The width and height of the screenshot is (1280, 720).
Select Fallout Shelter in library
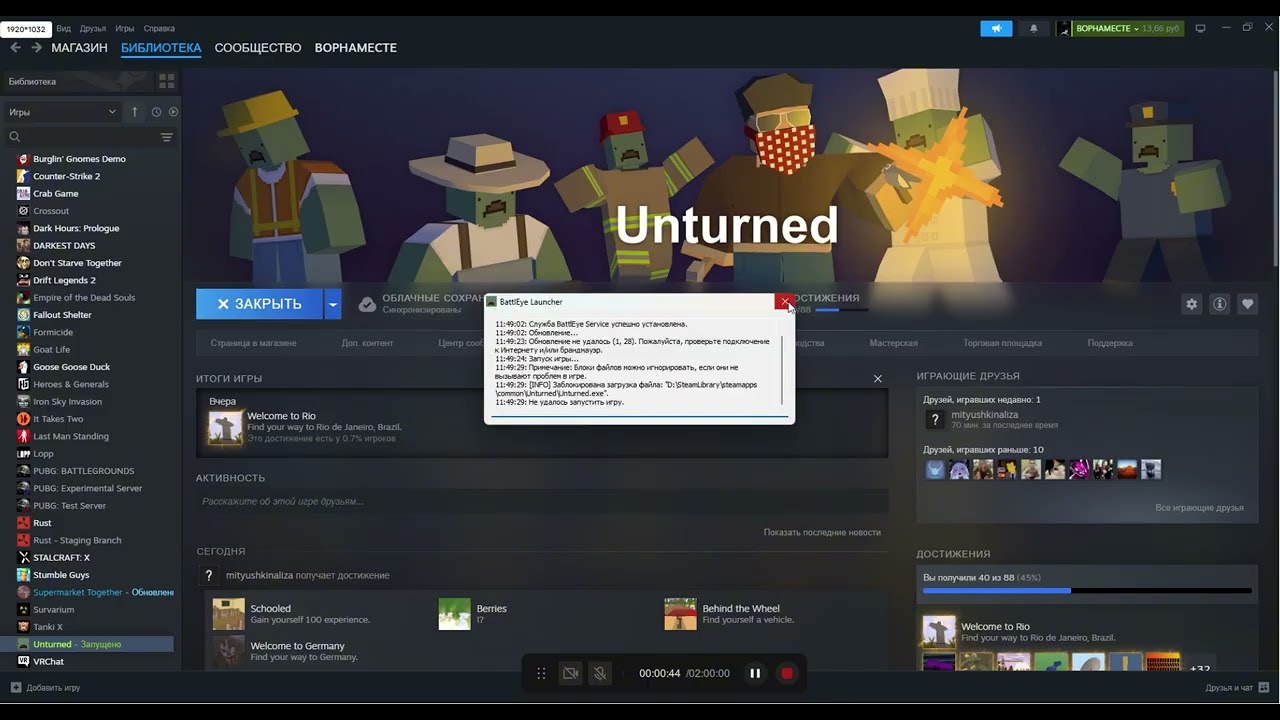tap(62, 315)
